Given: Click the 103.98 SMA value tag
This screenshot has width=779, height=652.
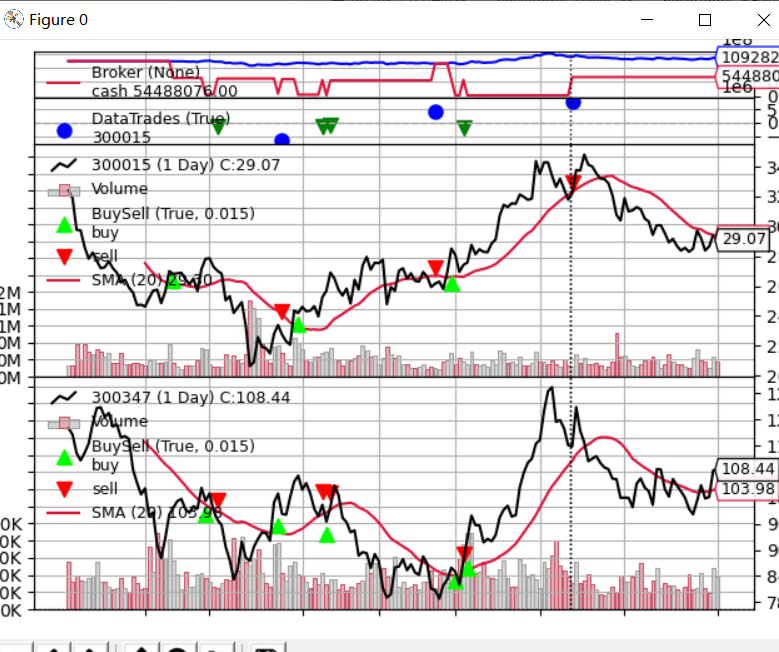Looking at the screenshot, I should (x=748, y=488).
